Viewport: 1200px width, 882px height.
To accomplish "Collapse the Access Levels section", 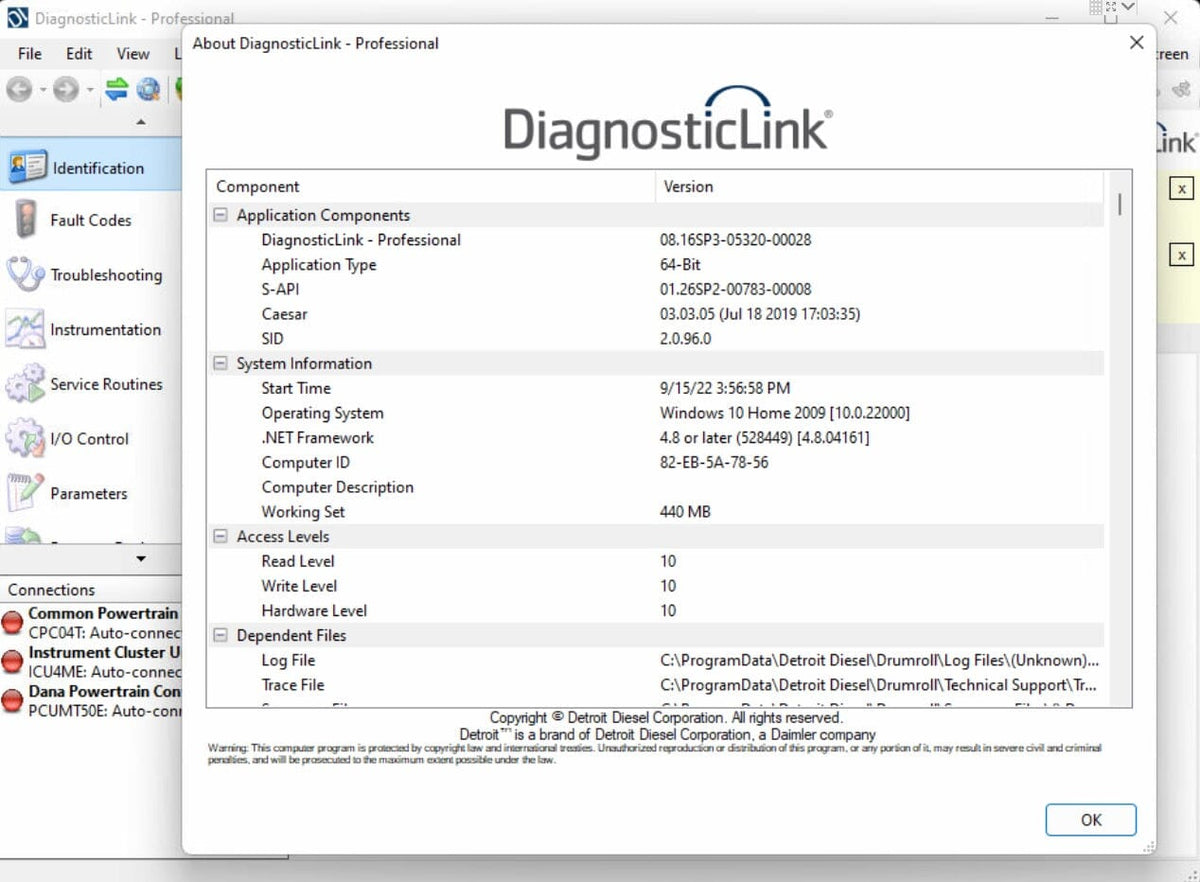I will (220, 537).
